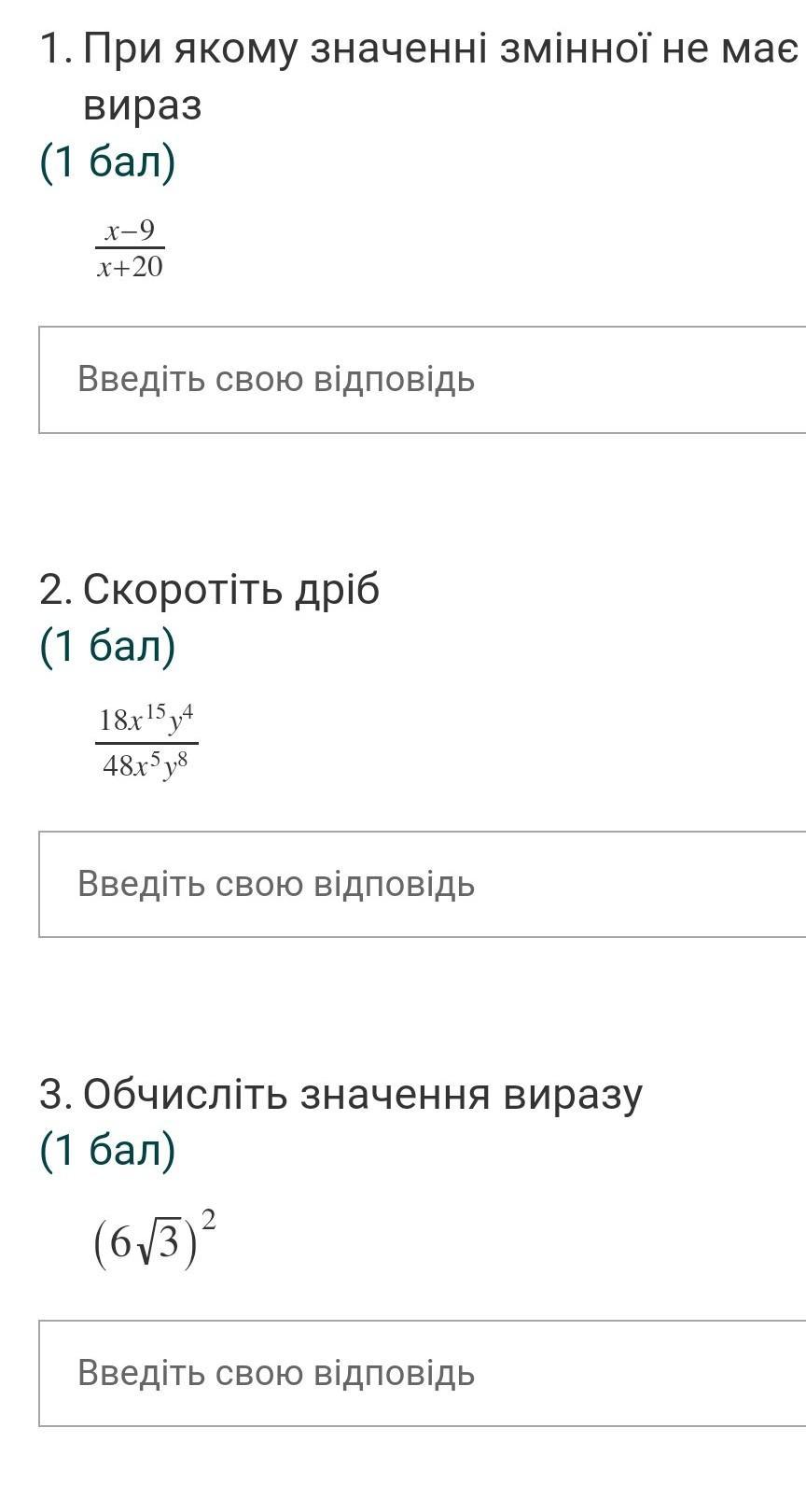Click '(1 бал)' under Обчисліть значення виразу
This screenshot has width=806, height=1512.
click(x=107, y=1150)
